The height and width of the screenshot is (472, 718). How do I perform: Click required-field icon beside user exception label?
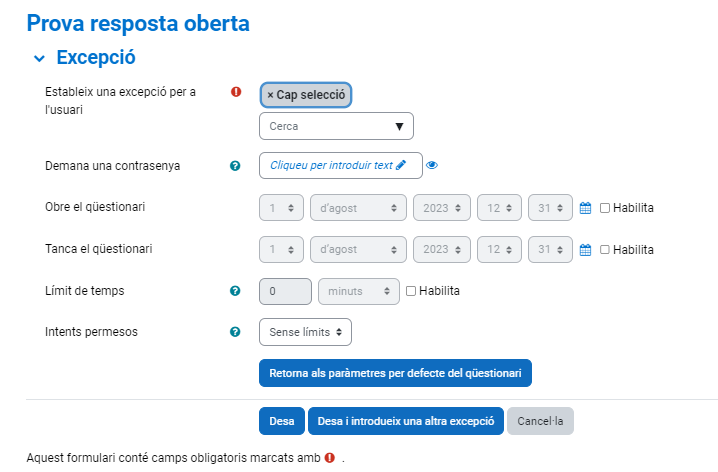coord(236,92)
